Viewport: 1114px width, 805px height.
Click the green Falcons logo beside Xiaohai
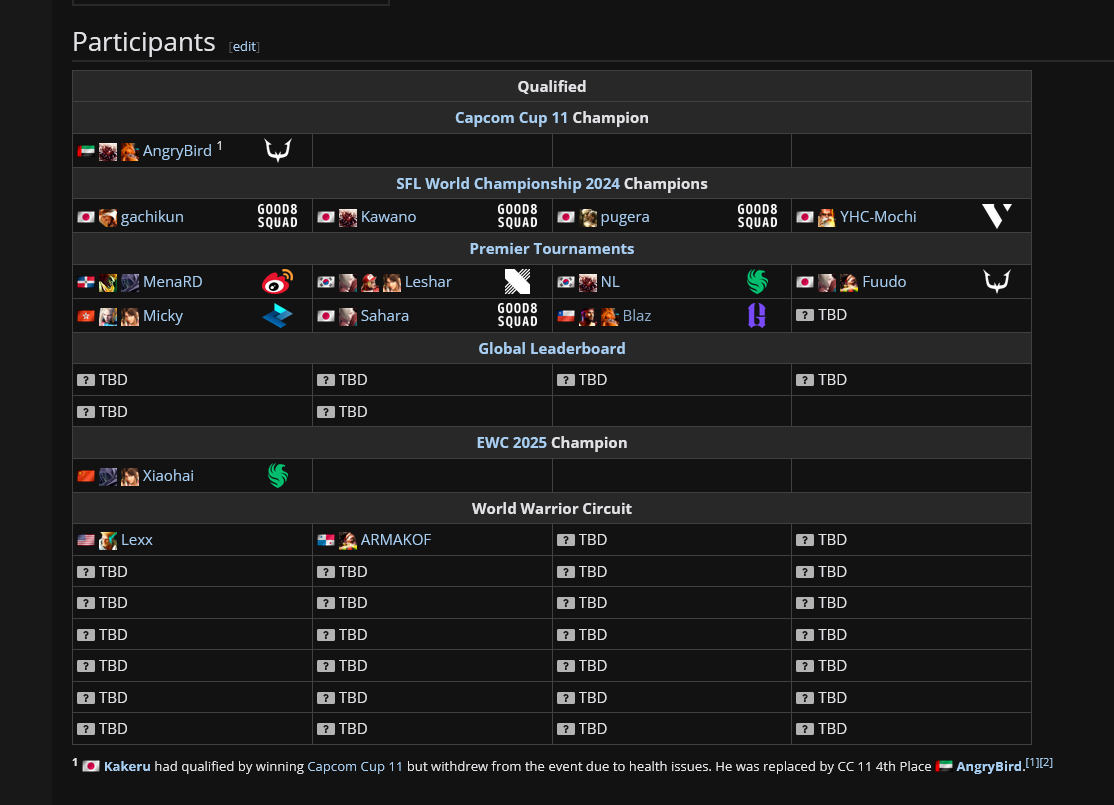[x=278, y=475]
